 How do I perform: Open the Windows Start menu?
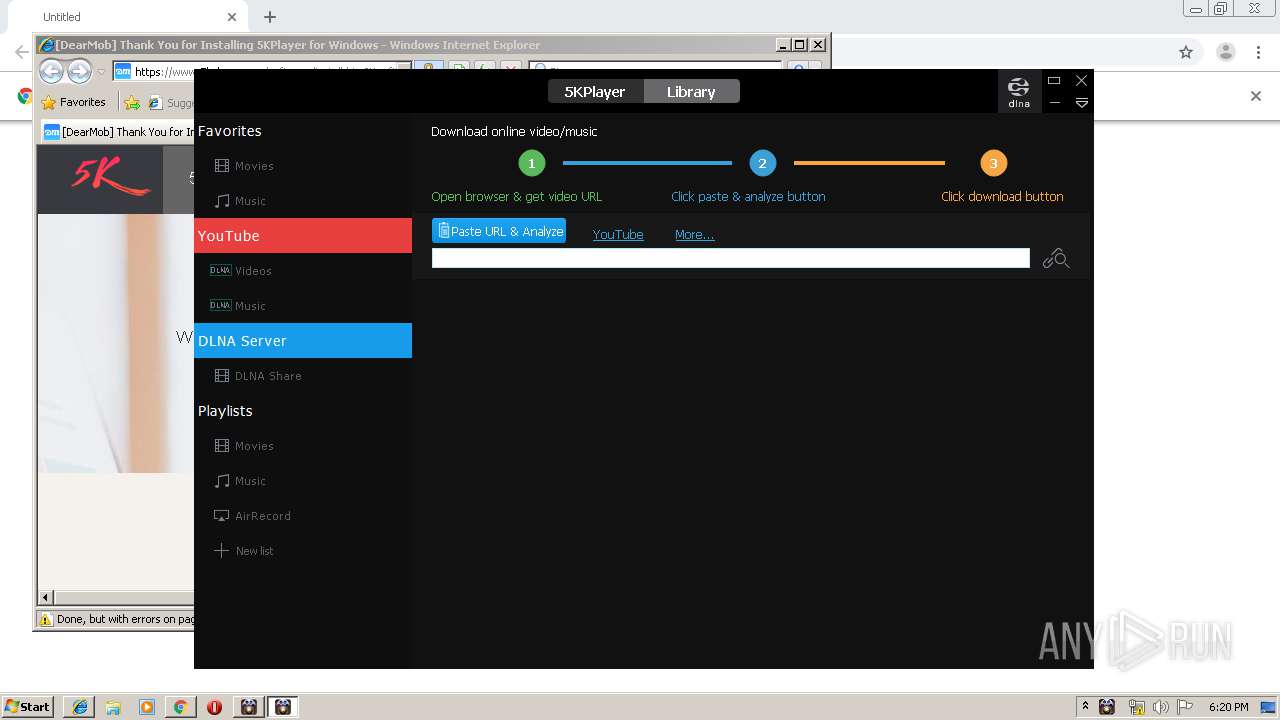(x=27, y=707)
